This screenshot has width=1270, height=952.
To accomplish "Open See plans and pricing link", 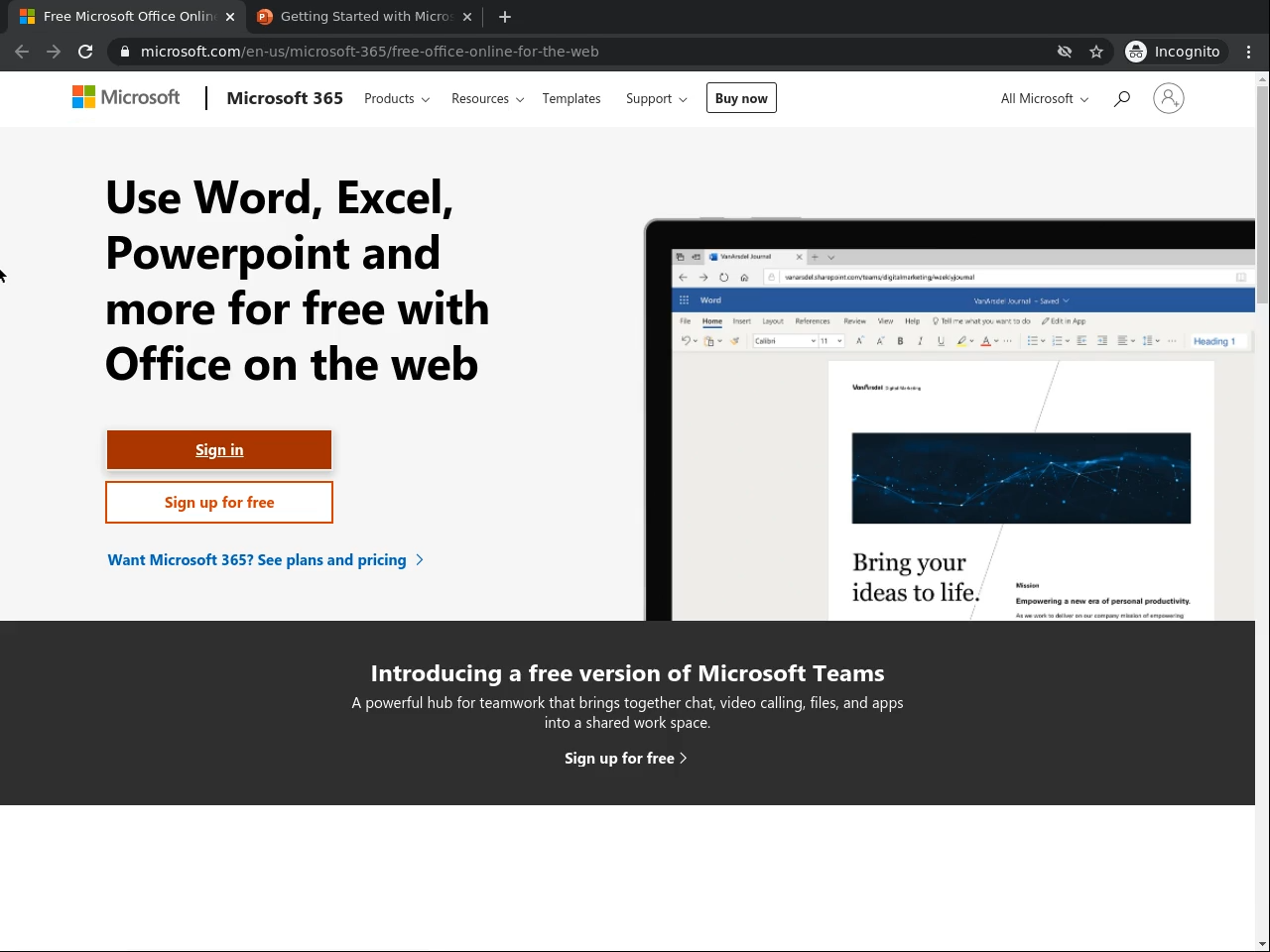I will [266, 560].
